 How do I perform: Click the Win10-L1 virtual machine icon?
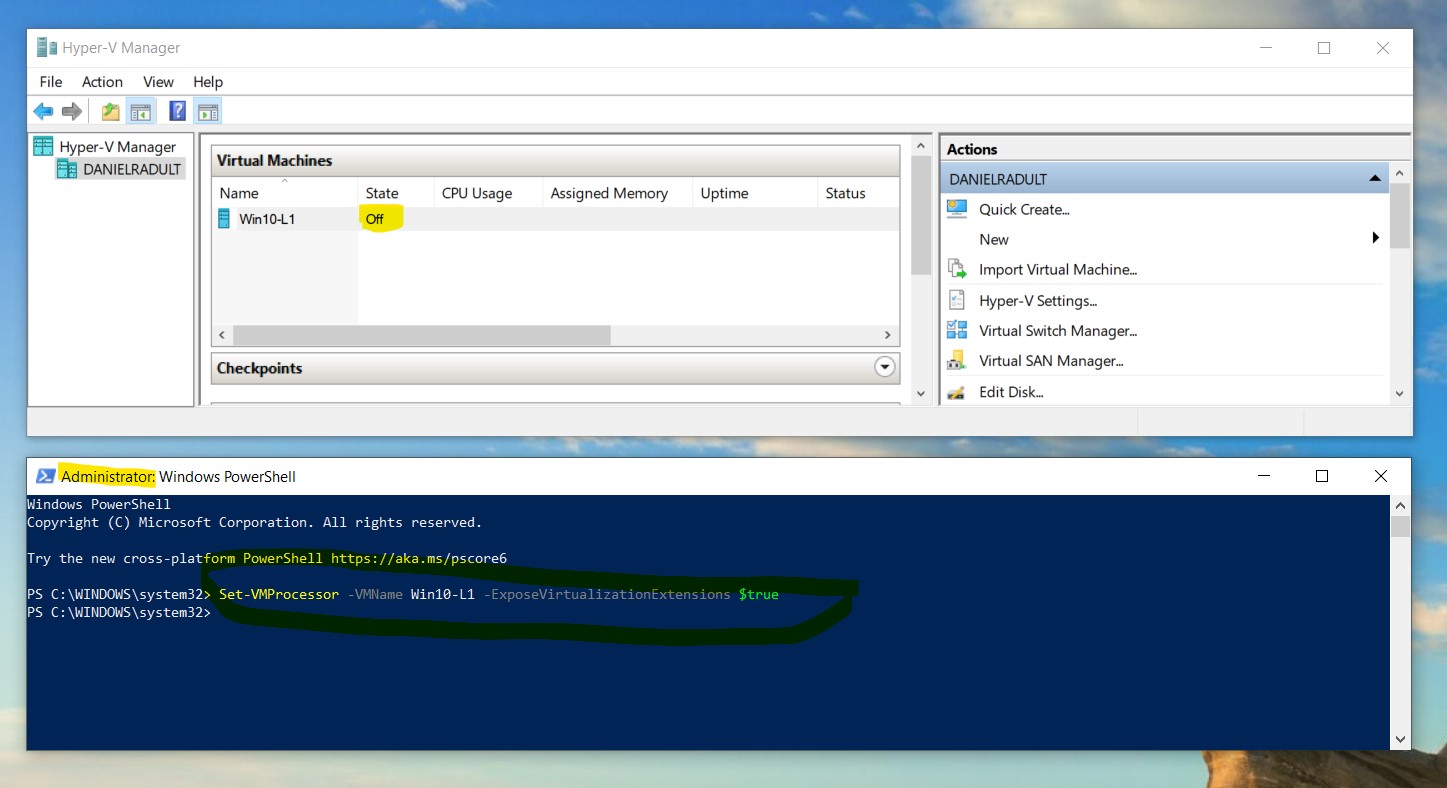(x=224, y=219)
